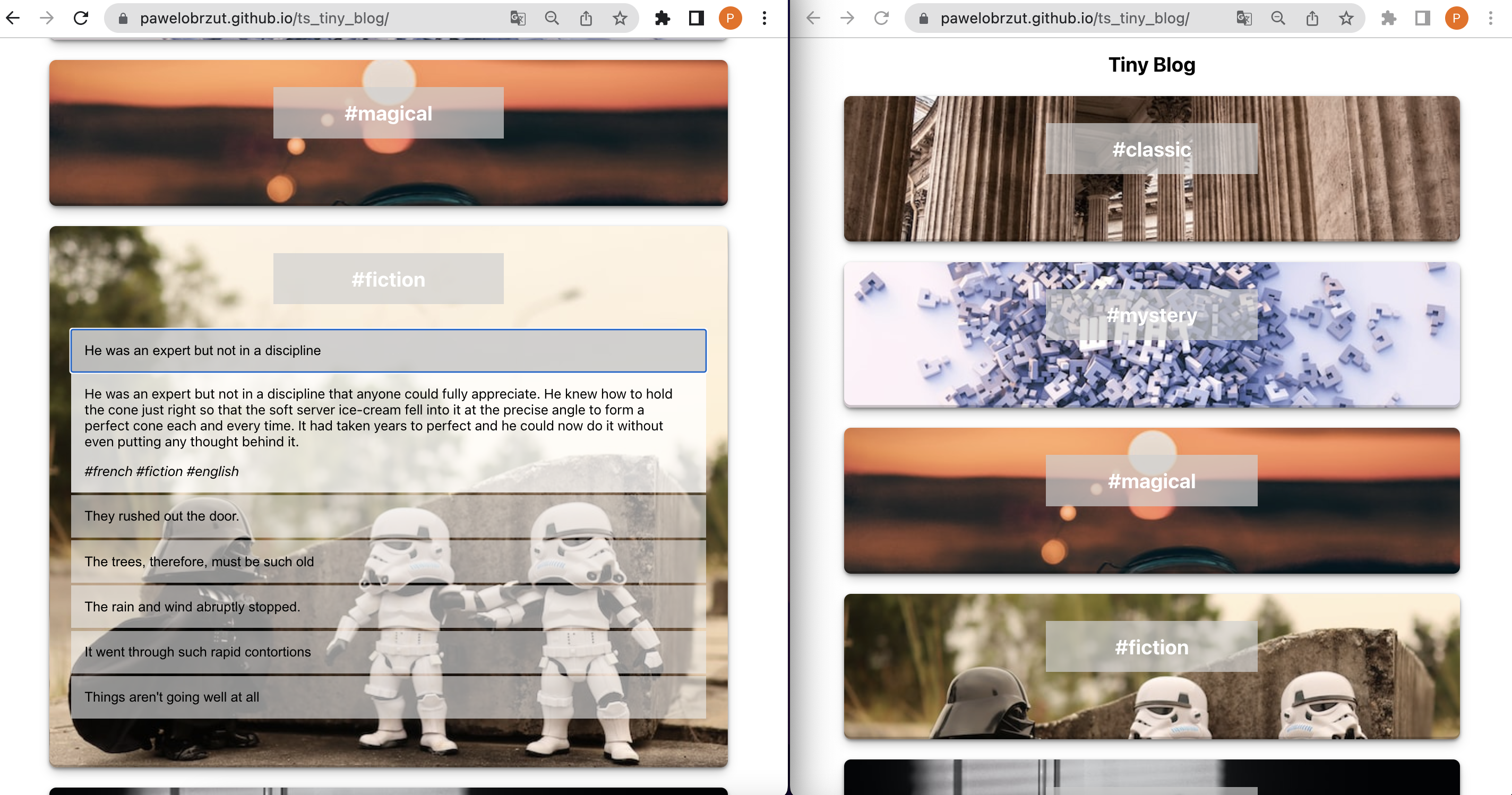Share this page from left address bar
1512x795 pixels.
click(585, 18)
